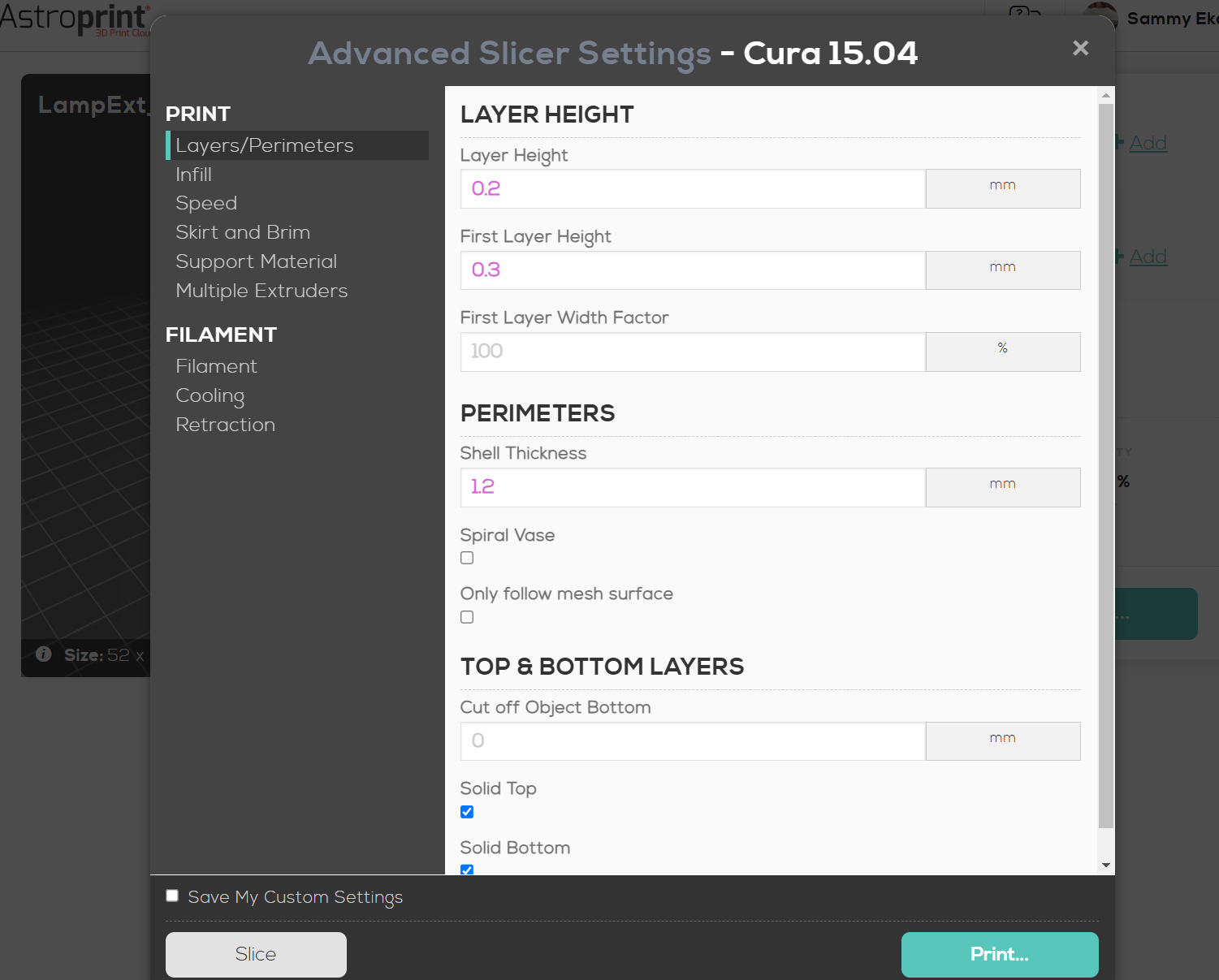The width and height of the screenshot is (1219, 980).
Task: Click the Spiral Vase label text
Action: (508, 535)
